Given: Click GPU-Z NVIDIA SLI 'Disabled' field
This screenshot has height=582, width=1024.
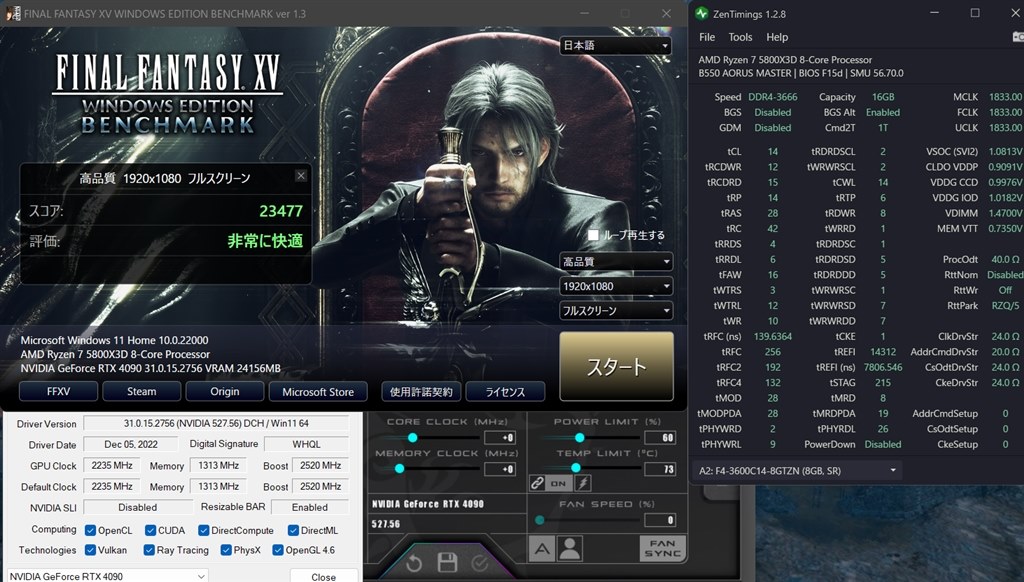Looking at the screenshot, I should pyautogui.click(x=138, y=507).
